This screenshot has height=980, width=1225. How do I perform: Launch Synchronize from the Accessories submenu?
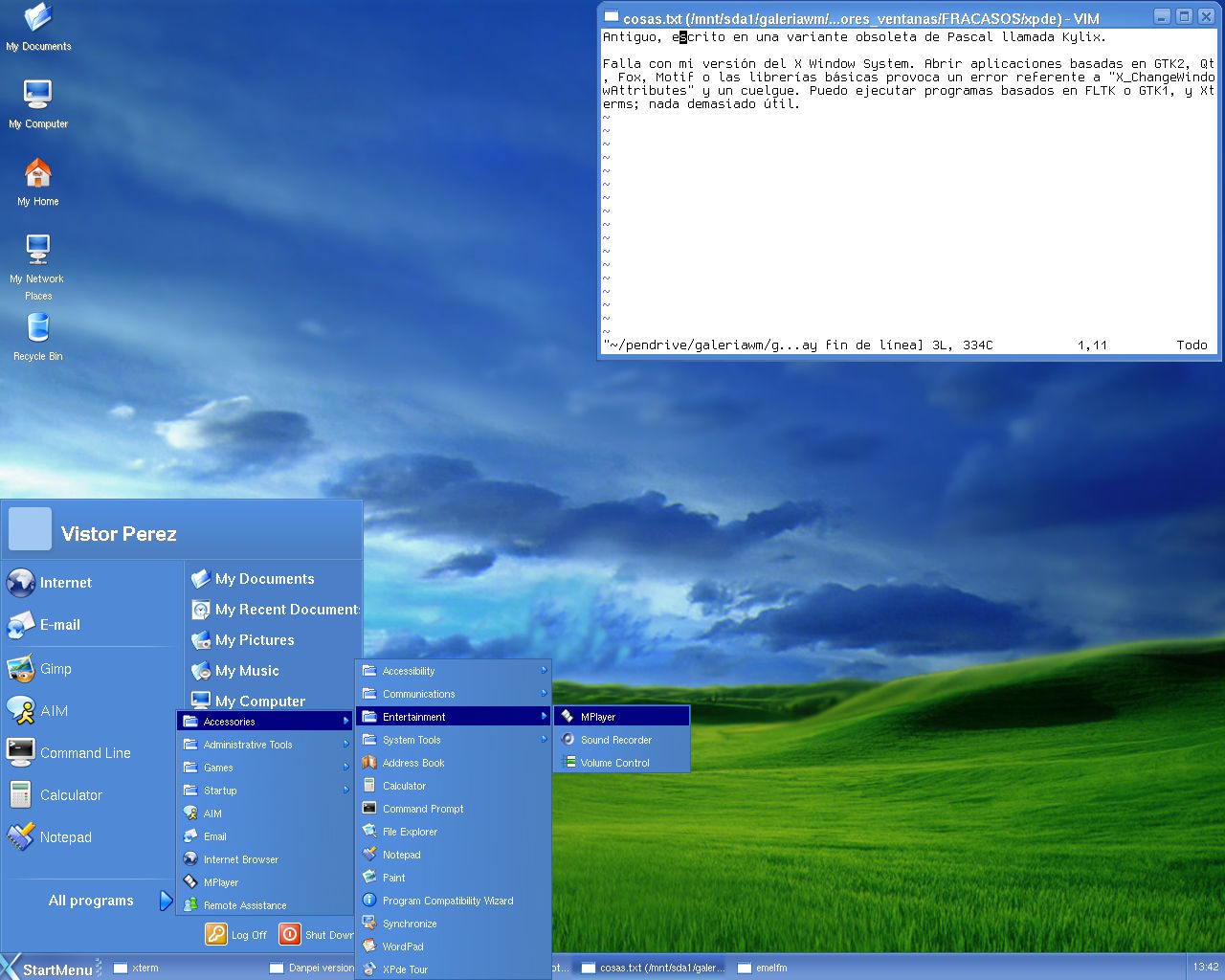(x=454, y=923)
